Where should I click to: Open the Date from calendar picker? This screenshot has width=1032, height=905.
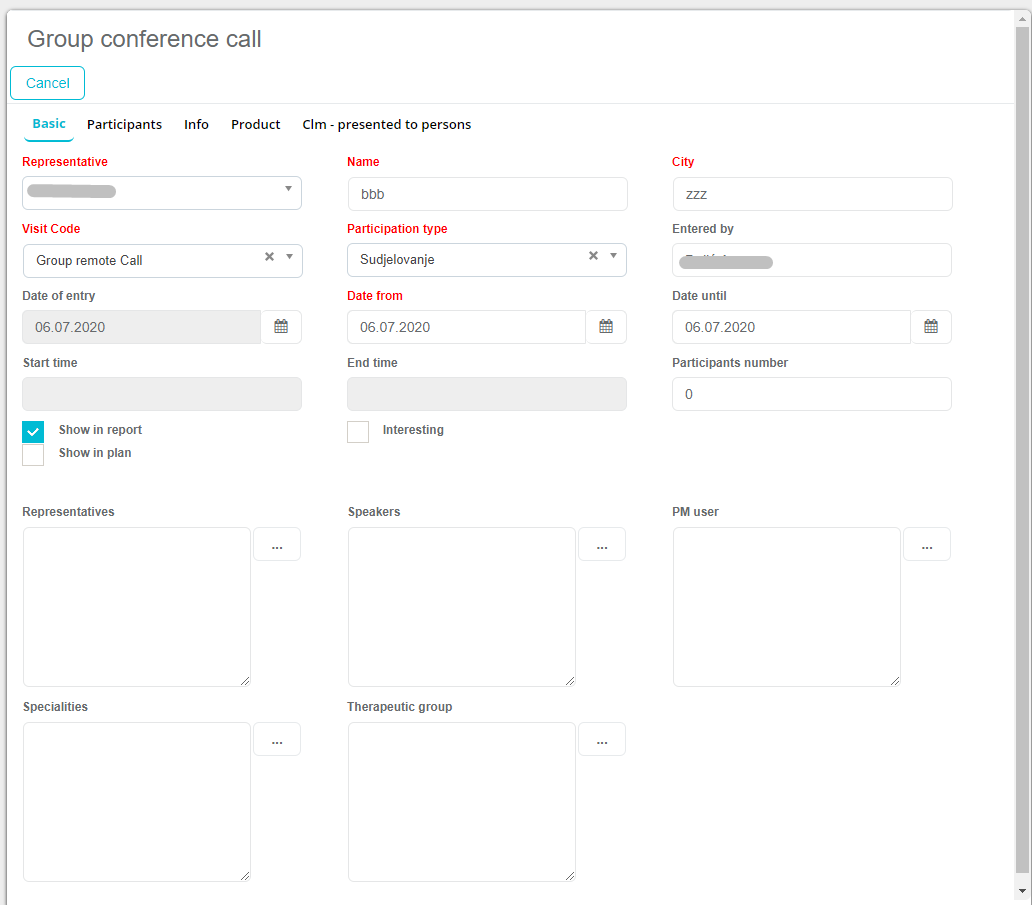(x=606, y=327)
